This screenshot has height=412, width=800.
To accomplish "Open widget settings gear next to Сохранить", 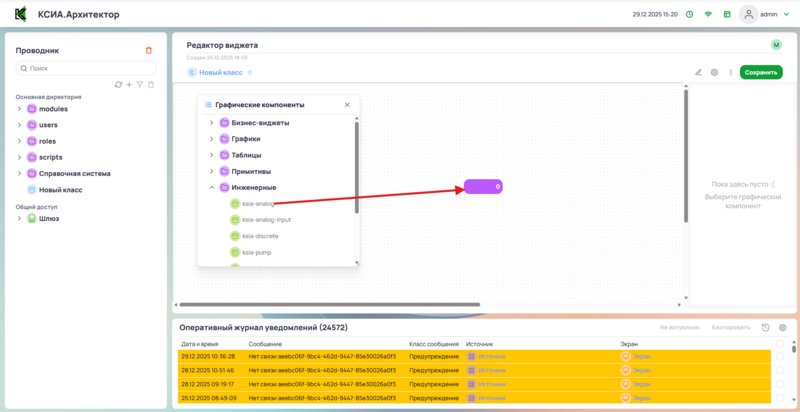I will (714, 72).
